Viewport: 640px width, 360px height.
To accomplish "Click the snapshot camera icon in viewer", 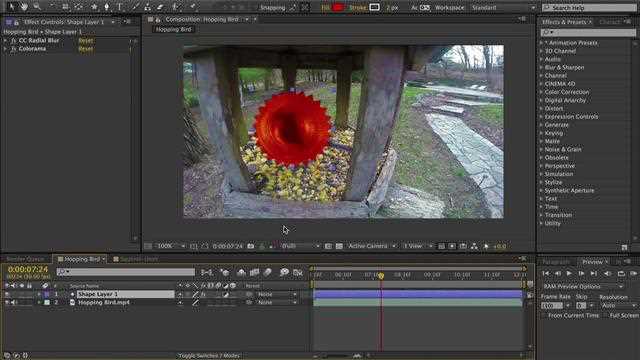I will [251, 246].
